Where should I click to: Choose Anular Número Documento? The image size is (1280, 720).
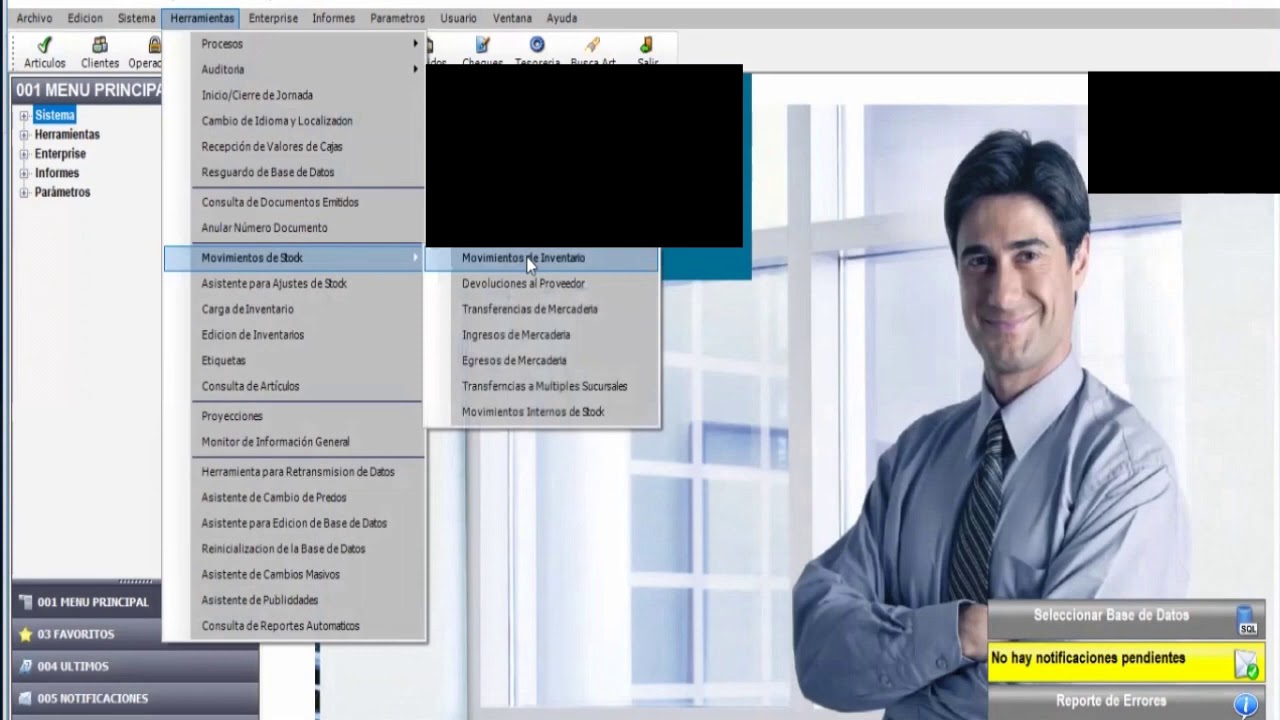(x=295, y=228)
